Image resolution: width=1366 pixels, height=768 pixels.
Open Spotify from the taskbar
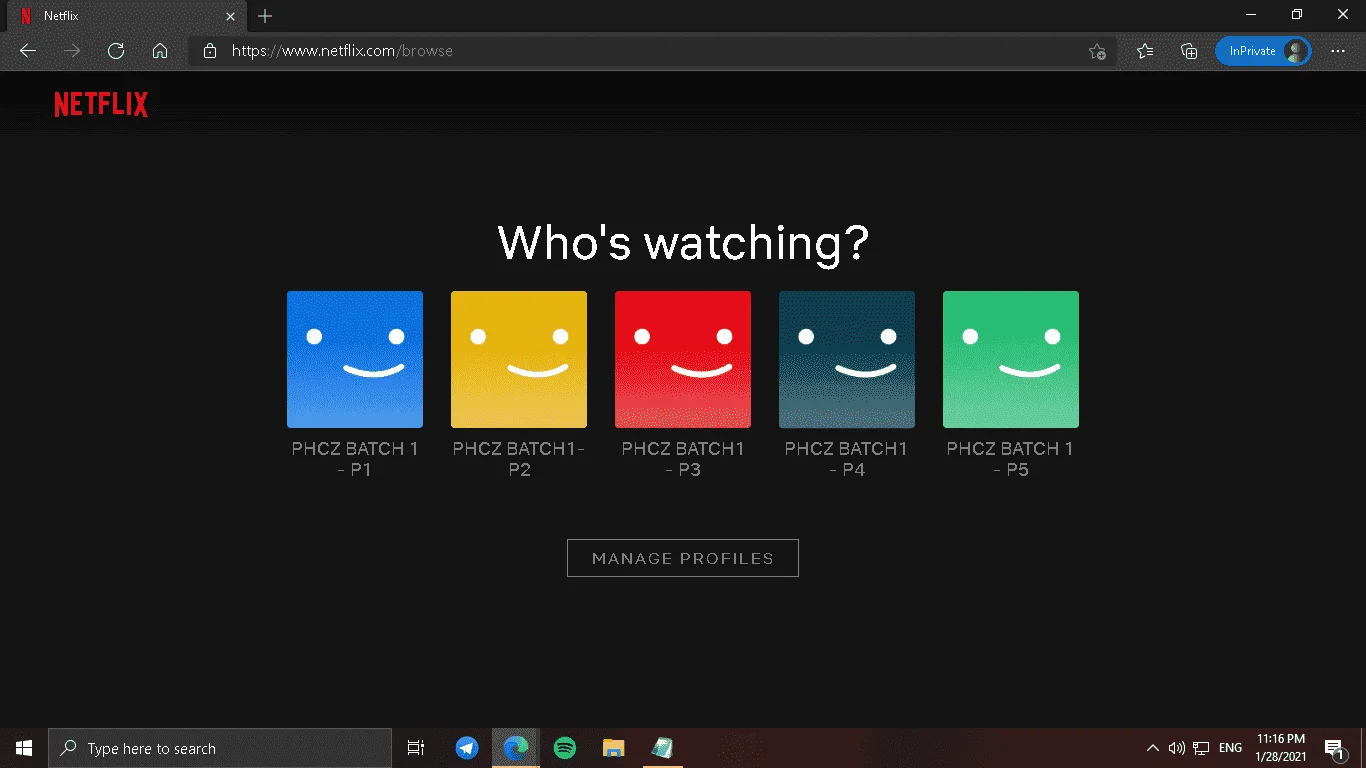pyautogui.click(x=565, y=748)
